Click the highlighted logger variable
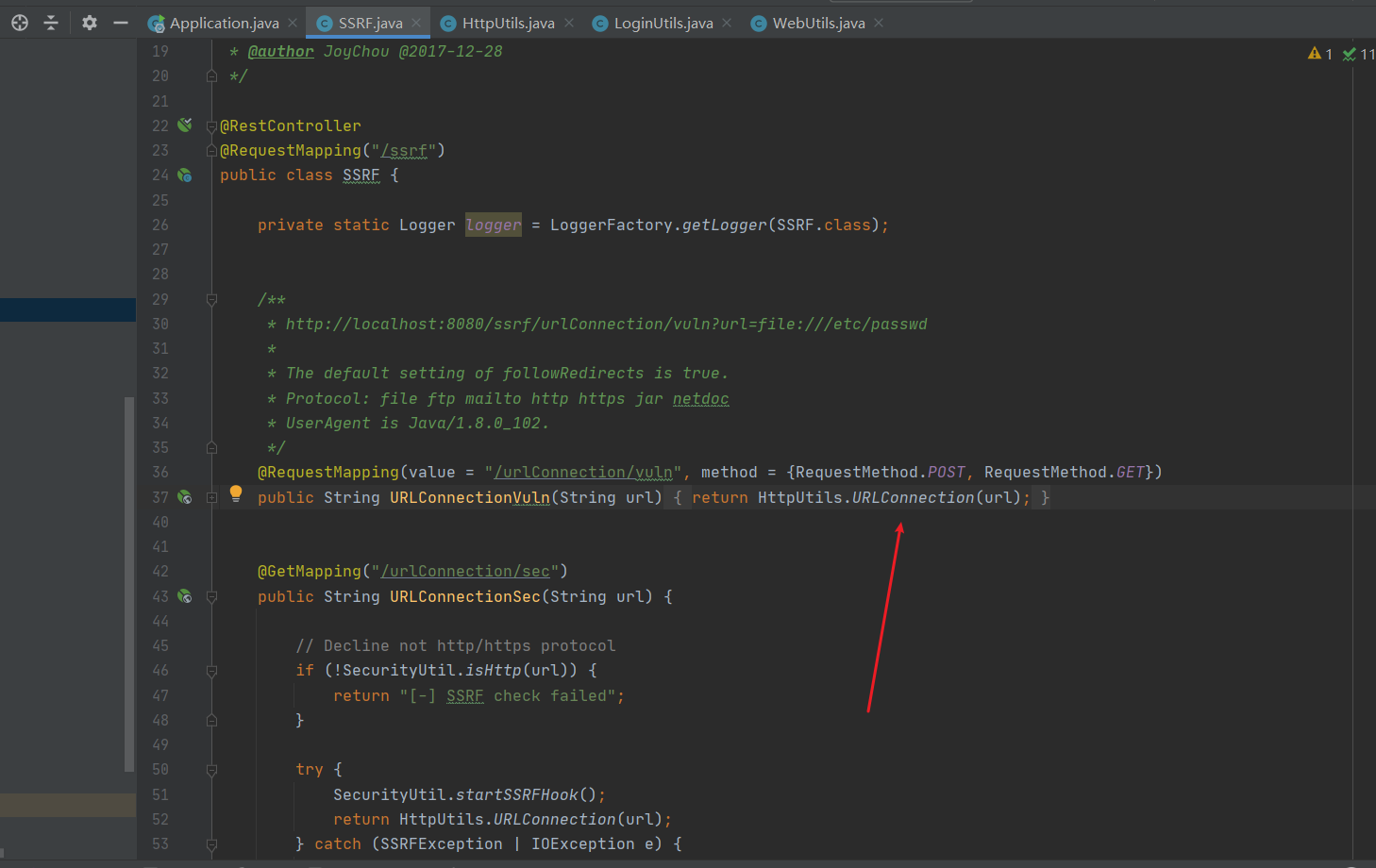The width and height of the screenshot is (1376, 868). click(x=493, y=225)
